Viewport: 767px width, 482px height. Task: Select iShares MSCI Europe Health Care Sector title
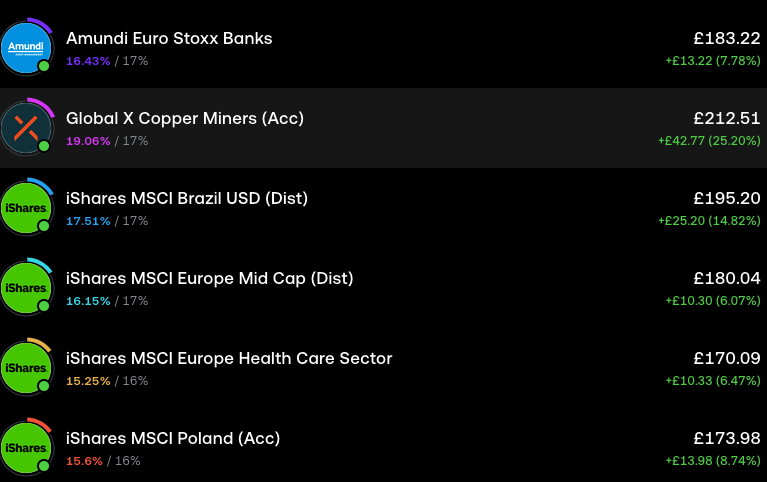click(x=229, y=358)
